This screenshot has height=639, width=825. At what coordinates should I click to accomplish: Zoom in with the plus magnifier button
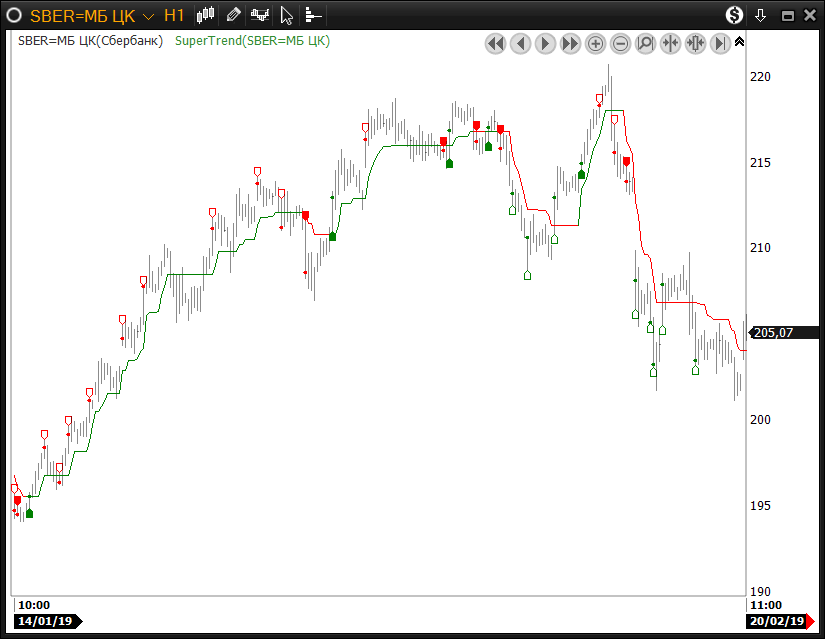tap(596, 43)
